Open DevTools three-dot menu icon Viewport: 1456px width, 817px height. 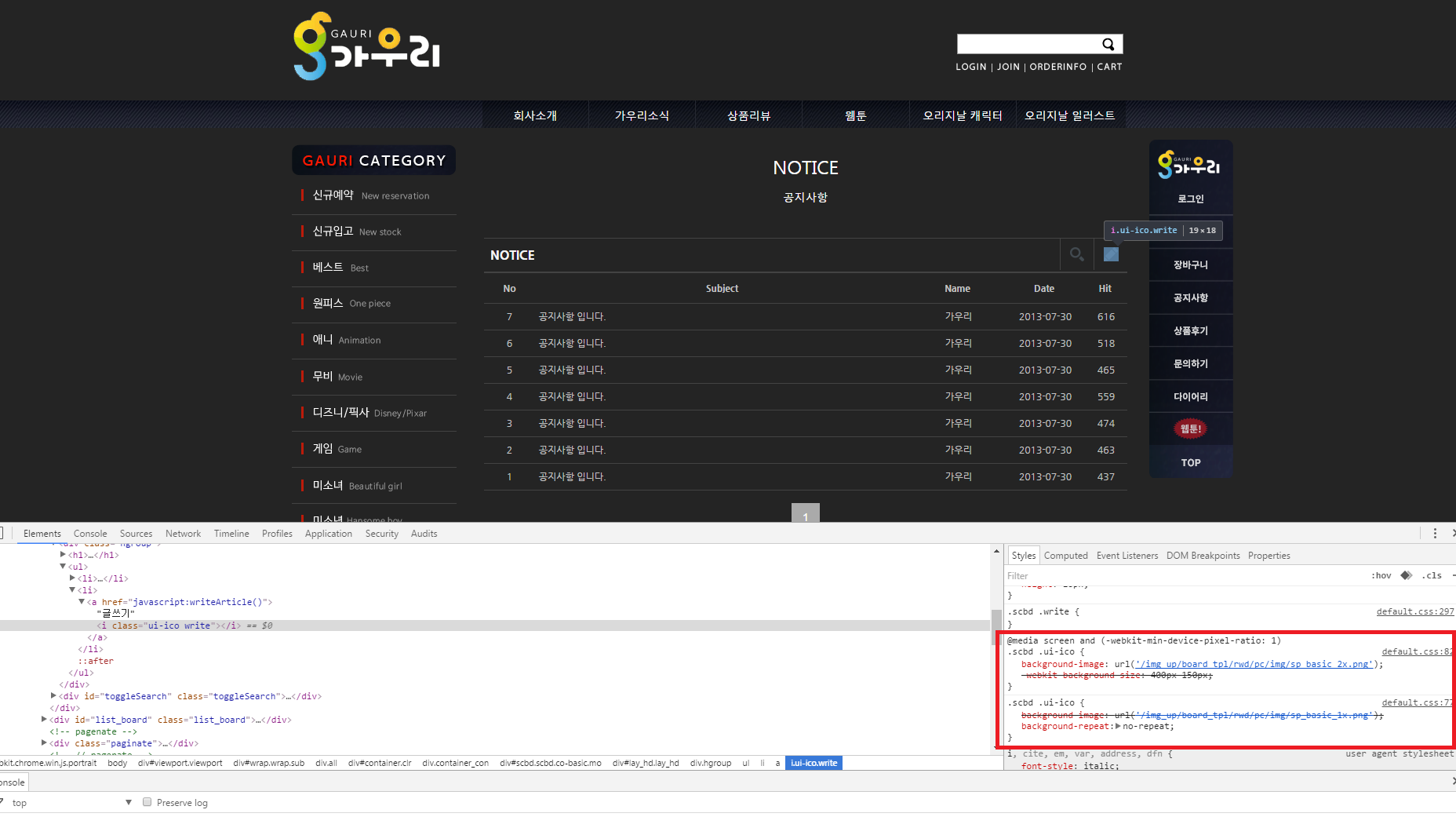[x=1435, y=534]
